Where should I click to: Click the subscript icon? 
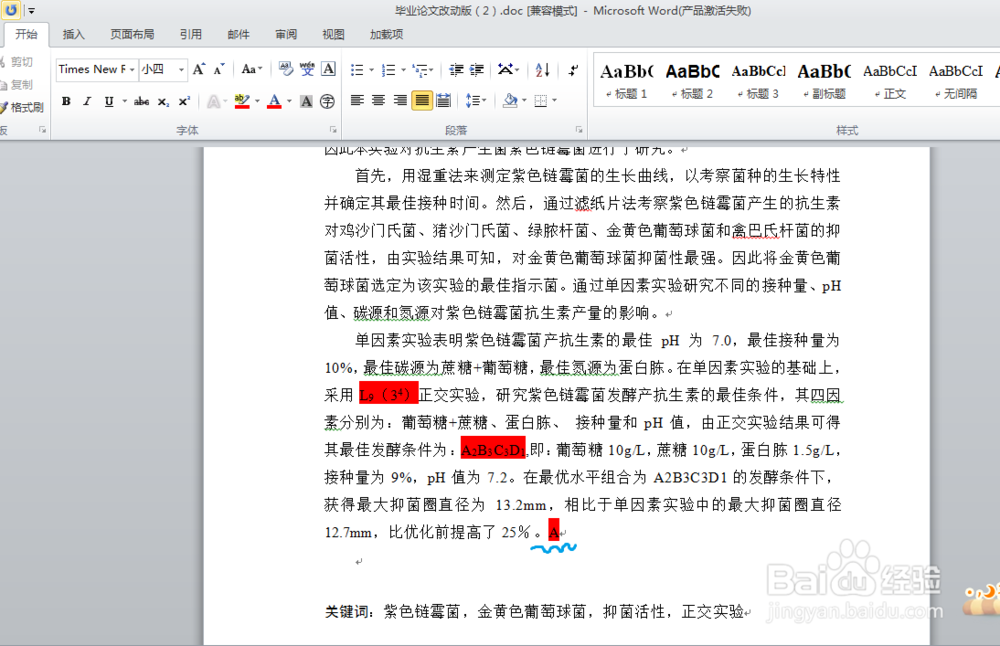163,101
